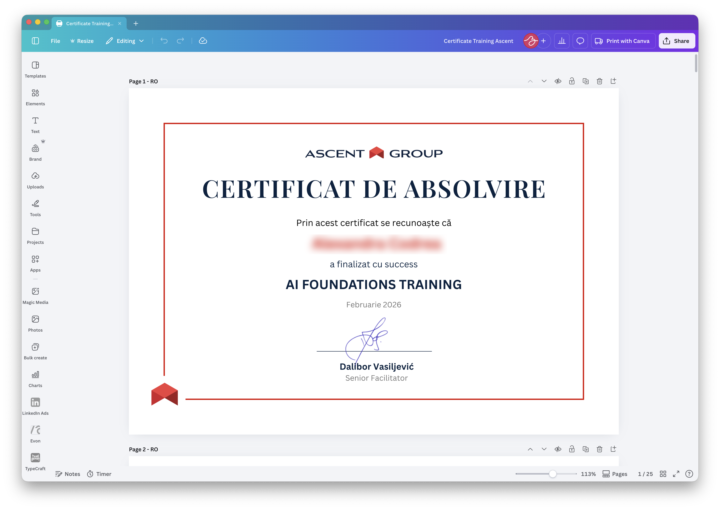Select the Februarie 2026 date text
720x510 pixels.
374,304
